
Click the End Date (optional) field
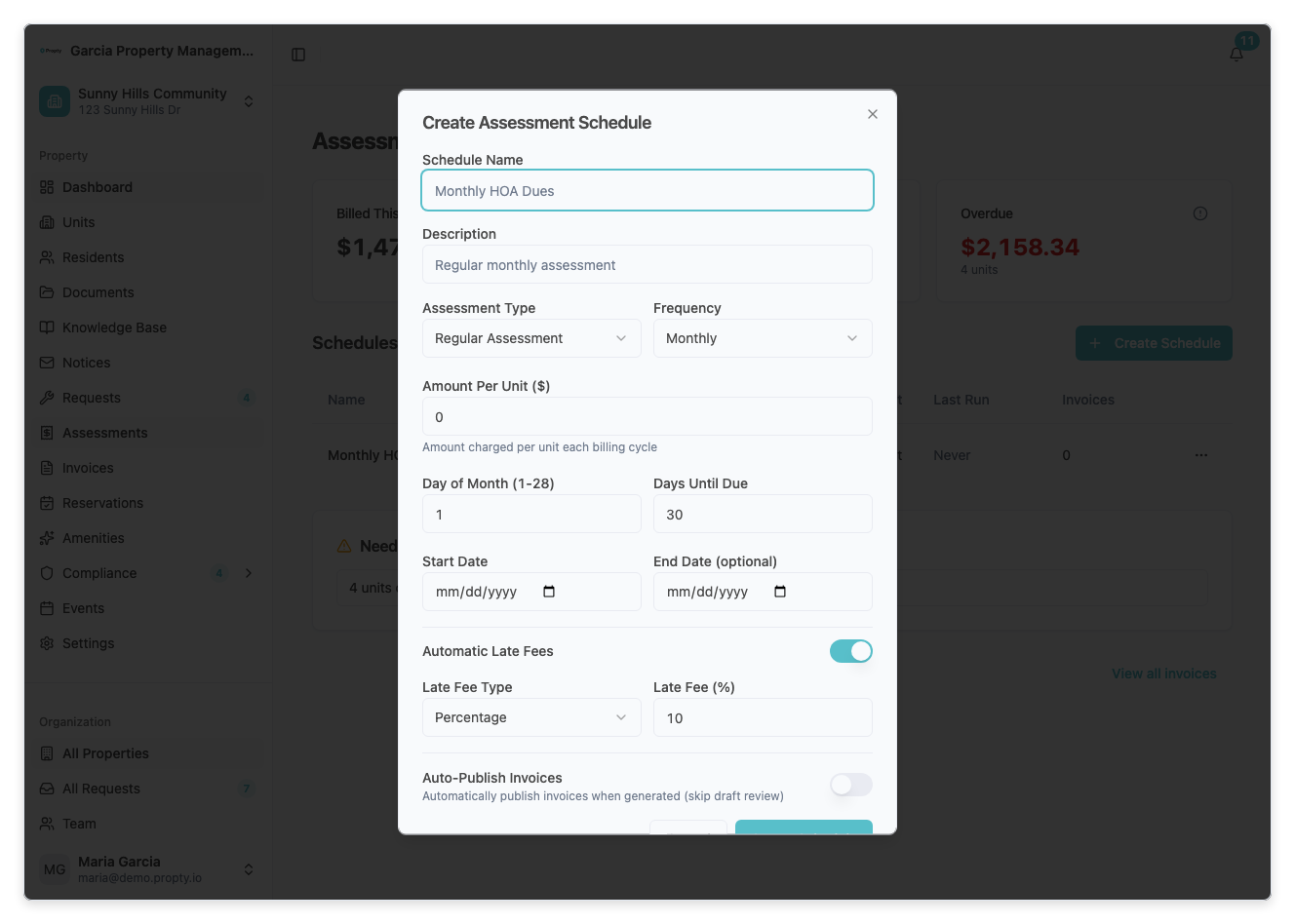coord(763,592)
